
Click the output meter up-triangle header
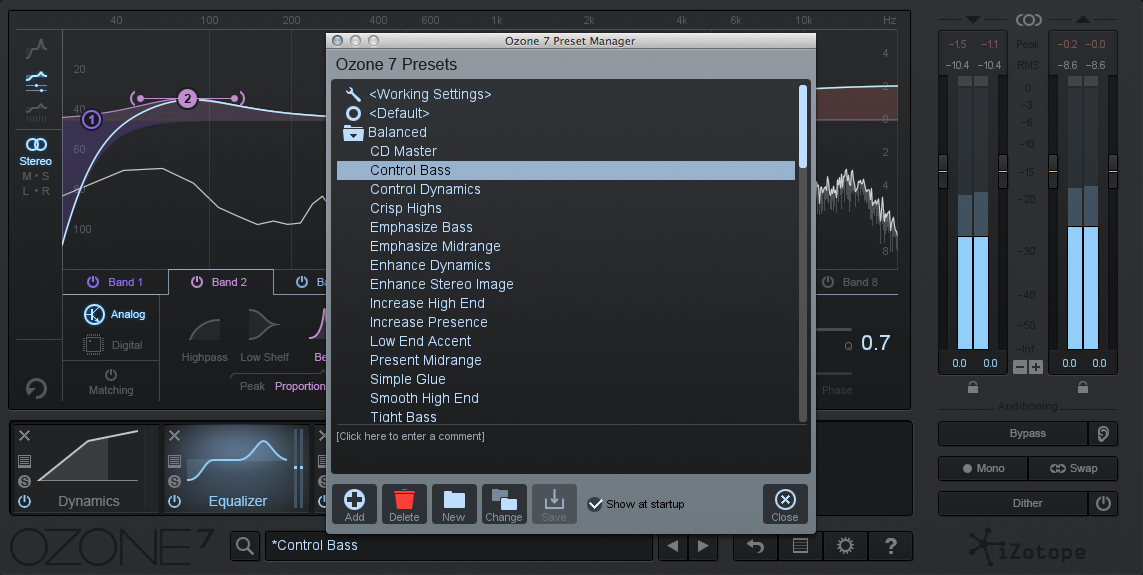[x=1082, y=20]
